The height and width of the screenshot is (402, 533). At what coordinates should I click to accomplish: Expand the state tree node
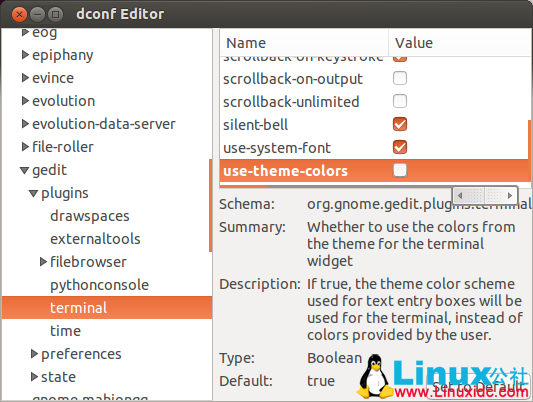pyautogui.click(x=34, y=377)
